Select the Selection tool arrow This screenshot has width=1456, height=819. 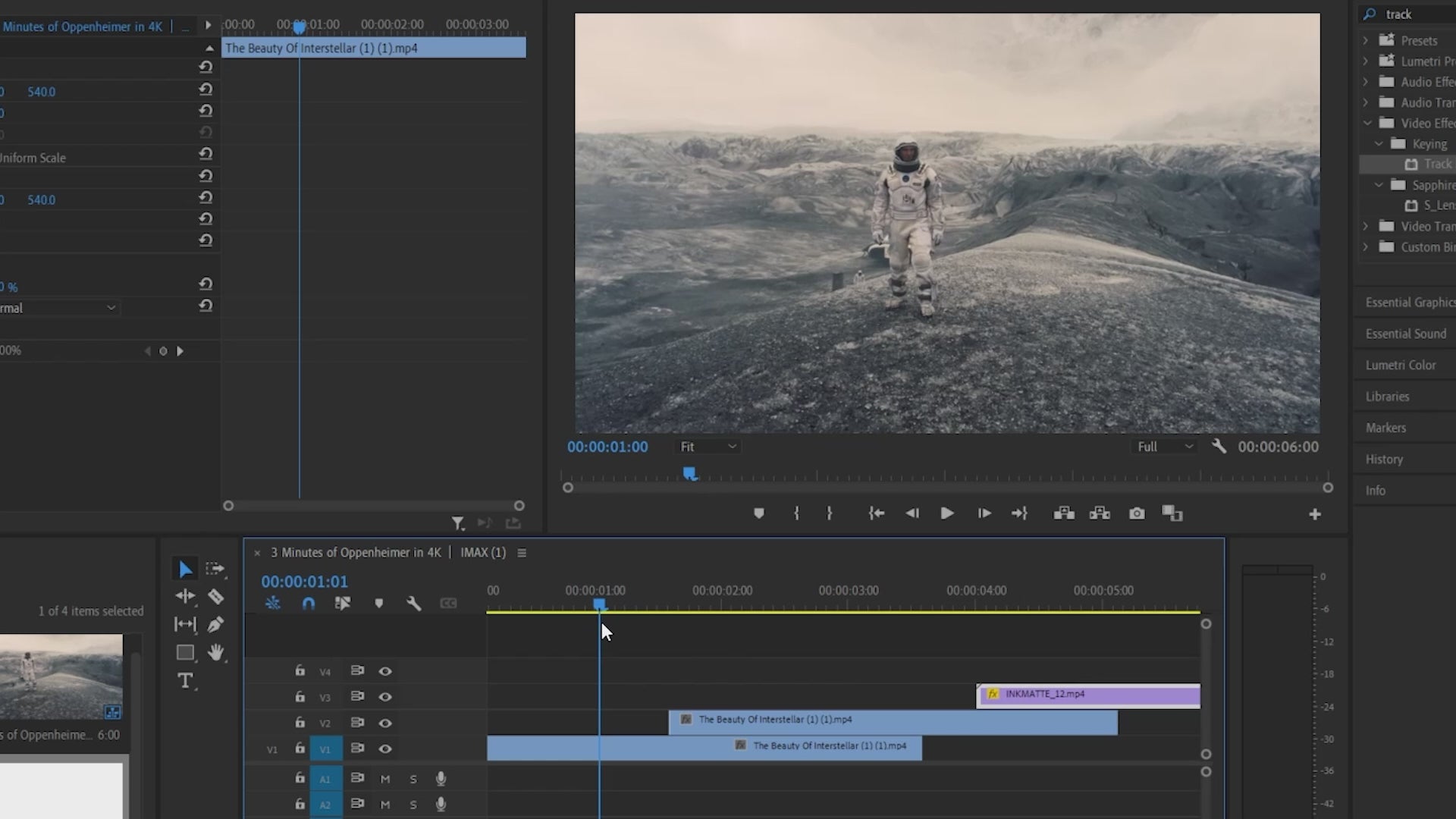pos(185,569)
